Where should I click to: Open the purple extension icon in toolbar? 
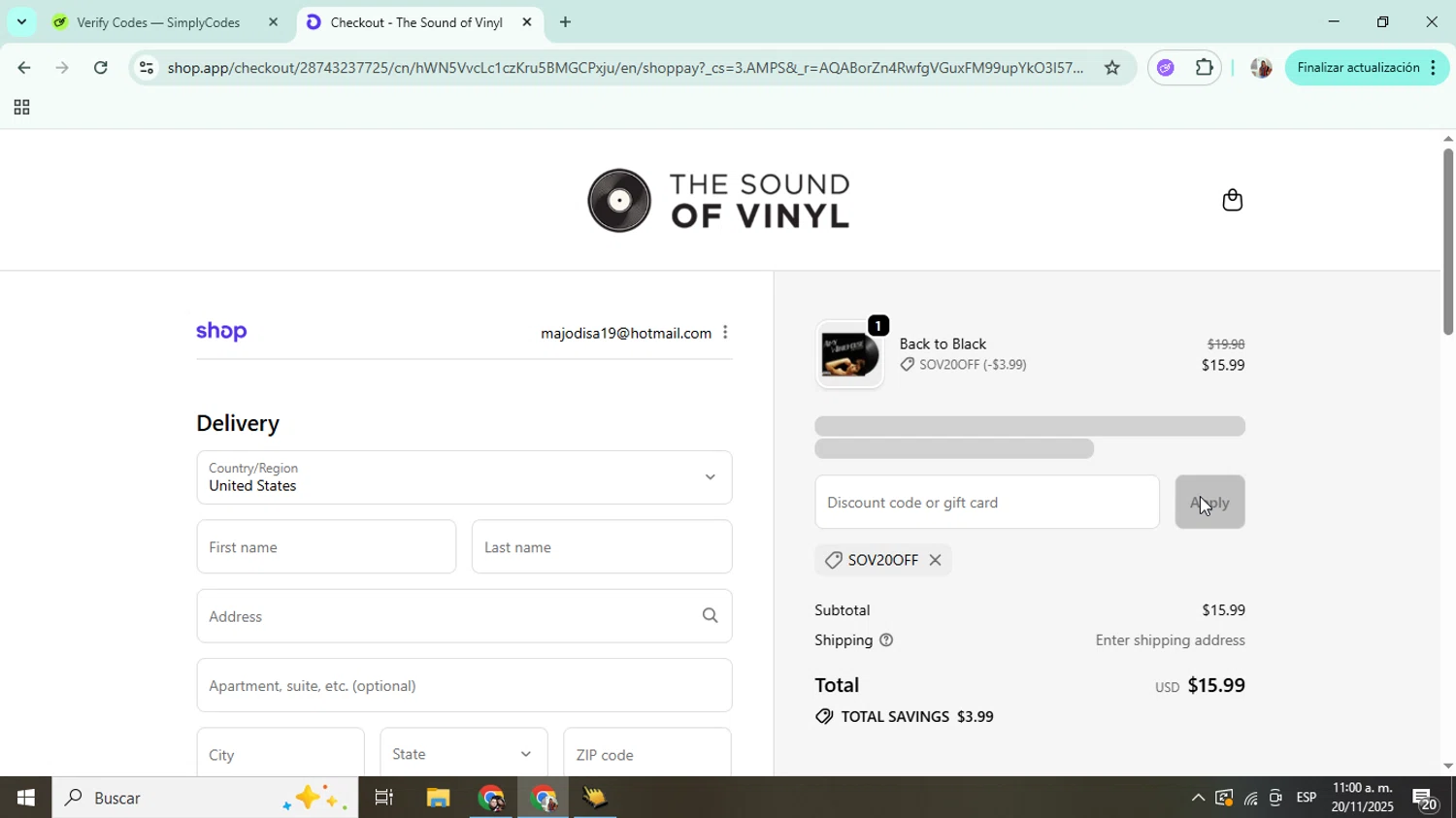[1166, 68]
